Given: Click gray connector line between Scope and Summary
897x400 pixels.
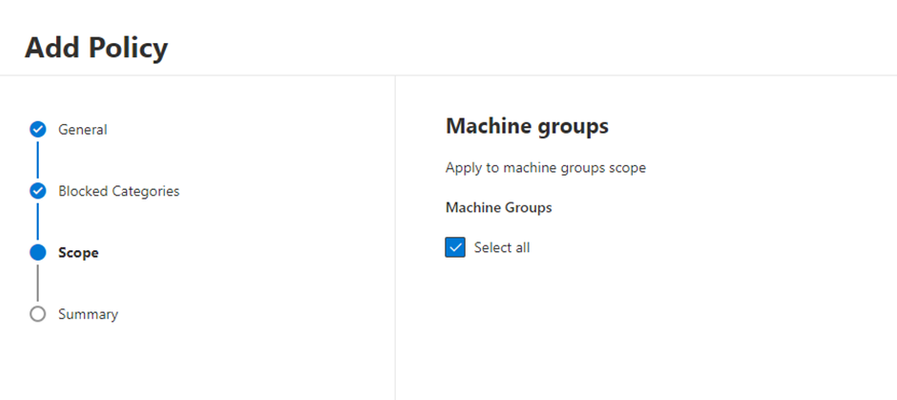Looking at the screenshot, I should point(38,283).
